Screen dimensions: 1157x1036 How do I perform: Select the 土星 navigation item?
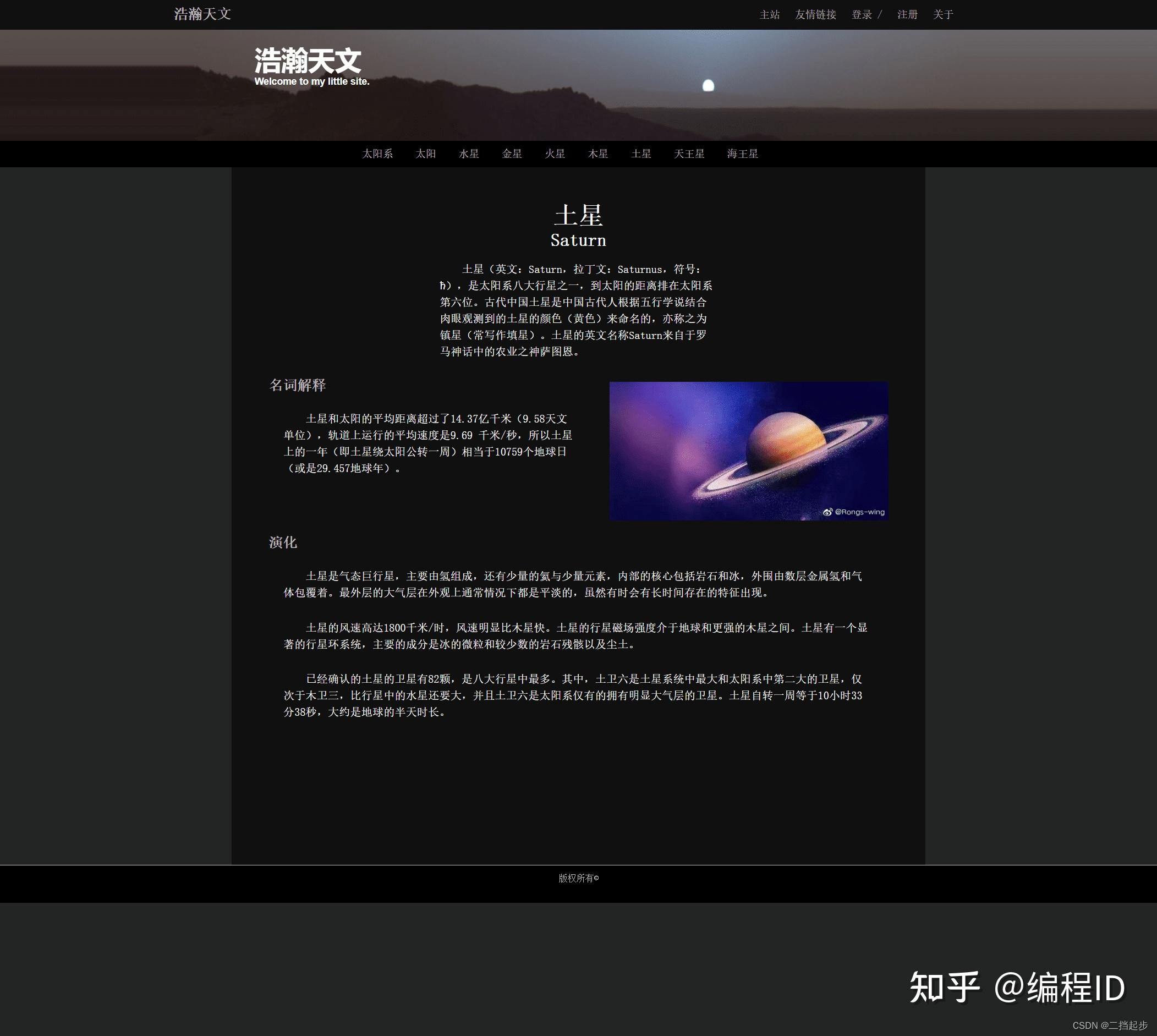(x=641, y=154)
